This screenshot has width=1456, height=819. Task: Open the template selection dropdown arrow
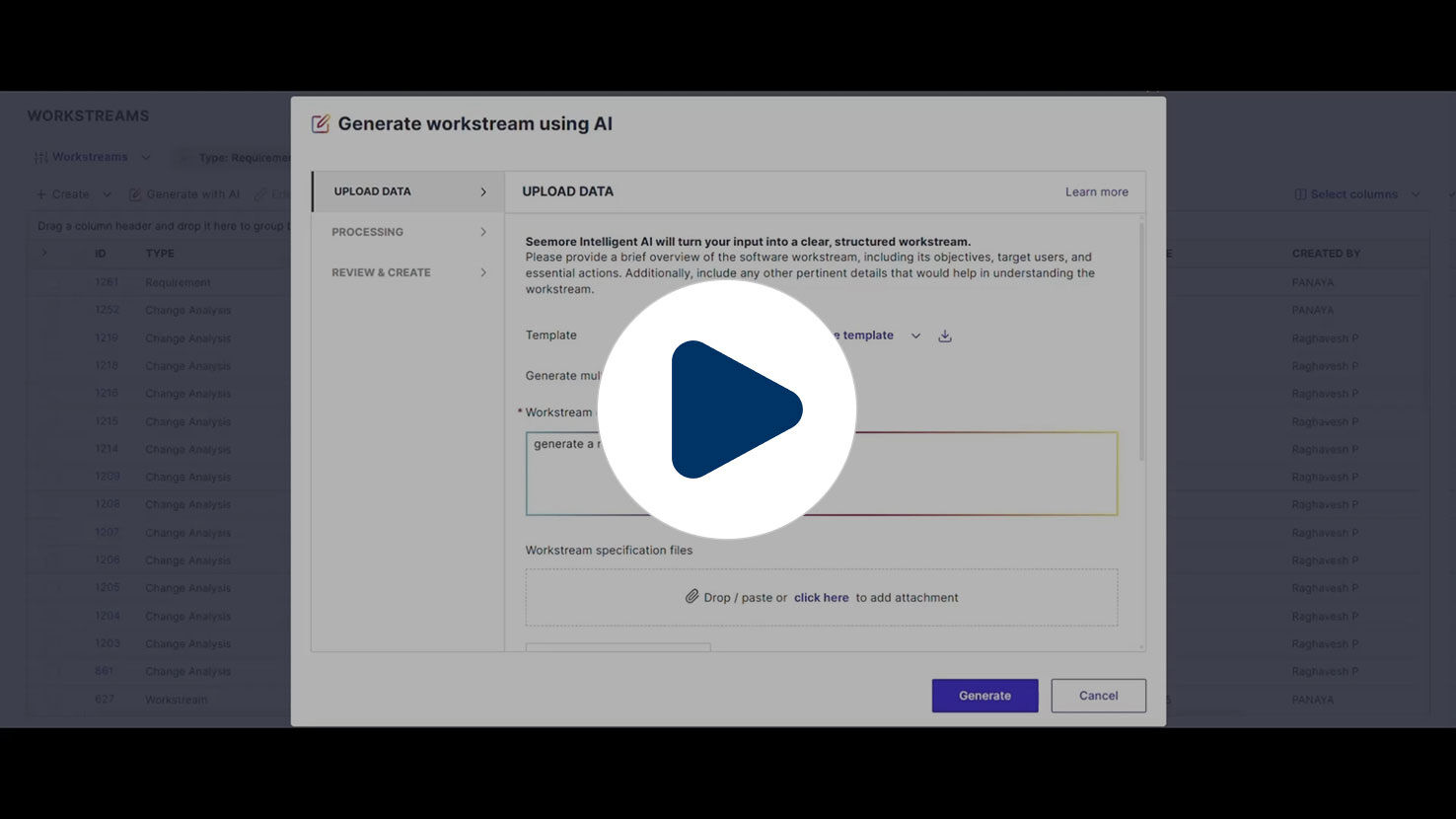point(915,335)
